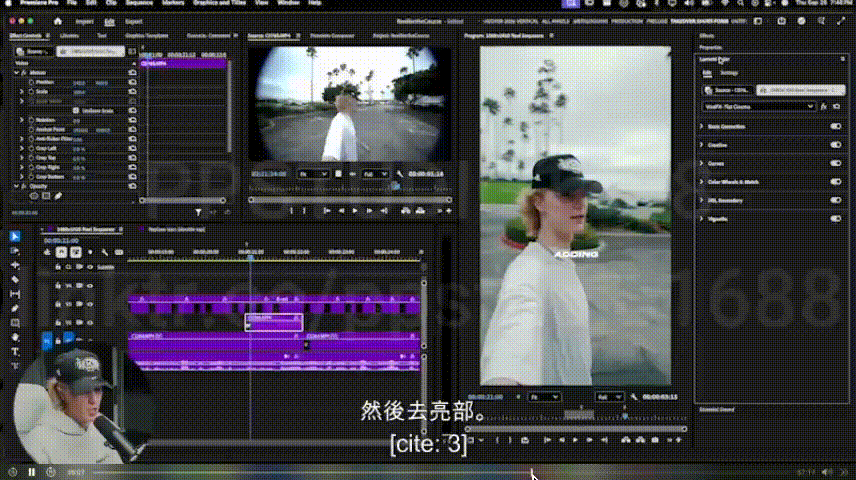The width and height of the screenshot is (856, 480).
Task: Expand the Curves section
Action: pyautogui.click(x=702, y=163)
